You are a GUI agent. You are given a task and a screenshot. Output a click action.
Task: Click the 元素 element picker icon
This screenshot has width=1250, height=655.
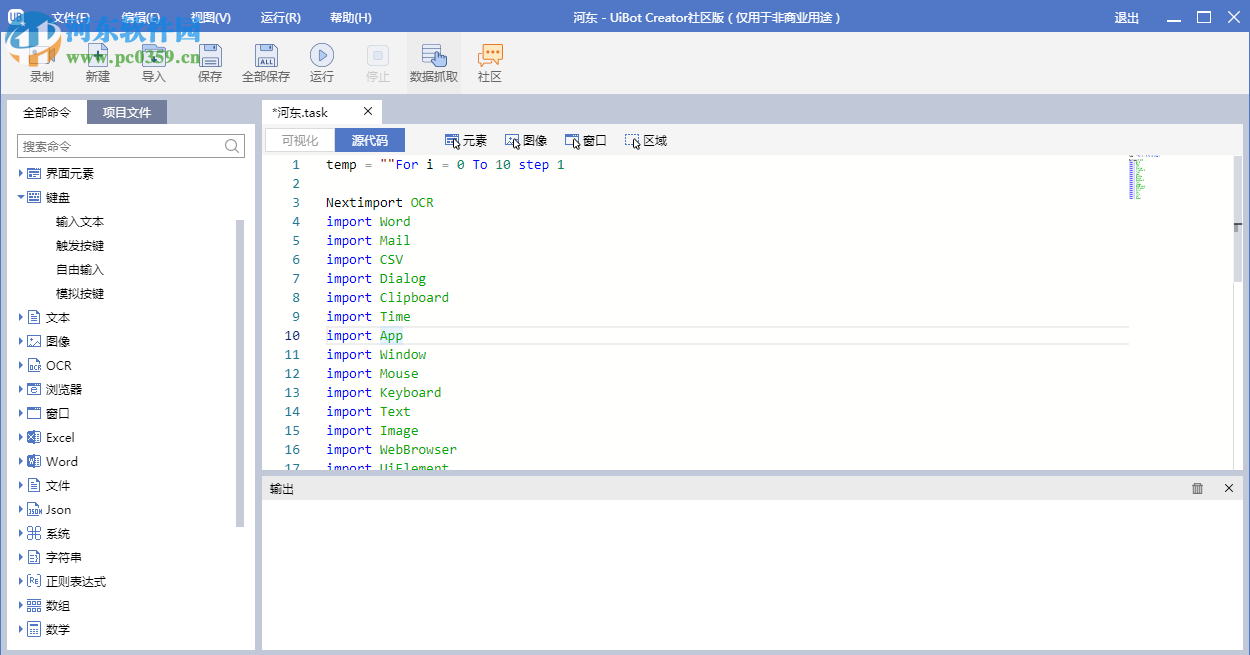coord(465,140)
